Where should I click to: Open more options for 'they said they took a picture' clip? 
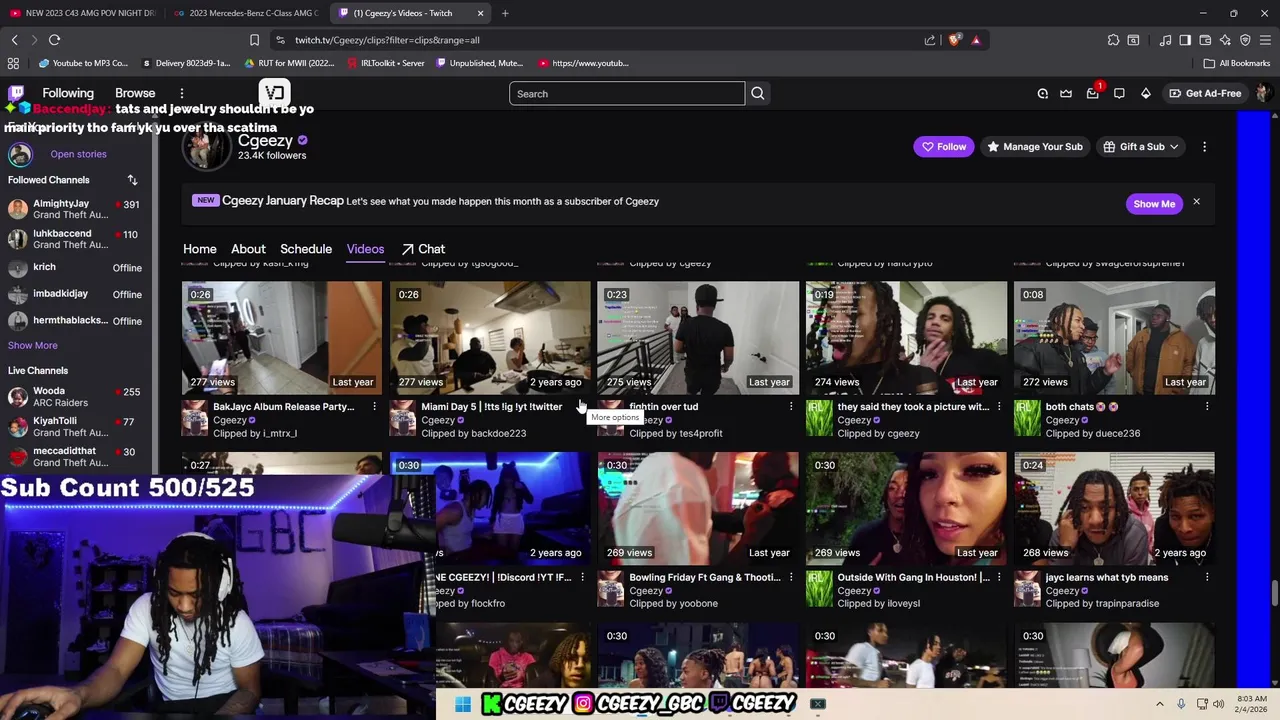point(998,407)
